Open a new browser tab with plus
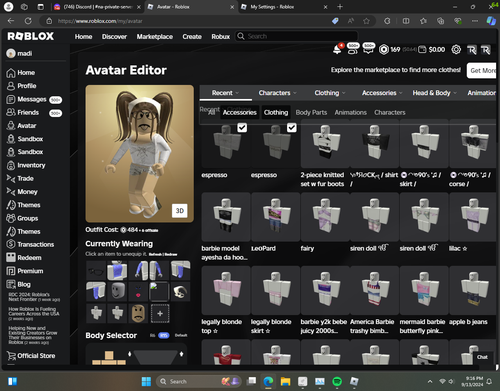This screenshot has width=500, height=391. (340, 7)
